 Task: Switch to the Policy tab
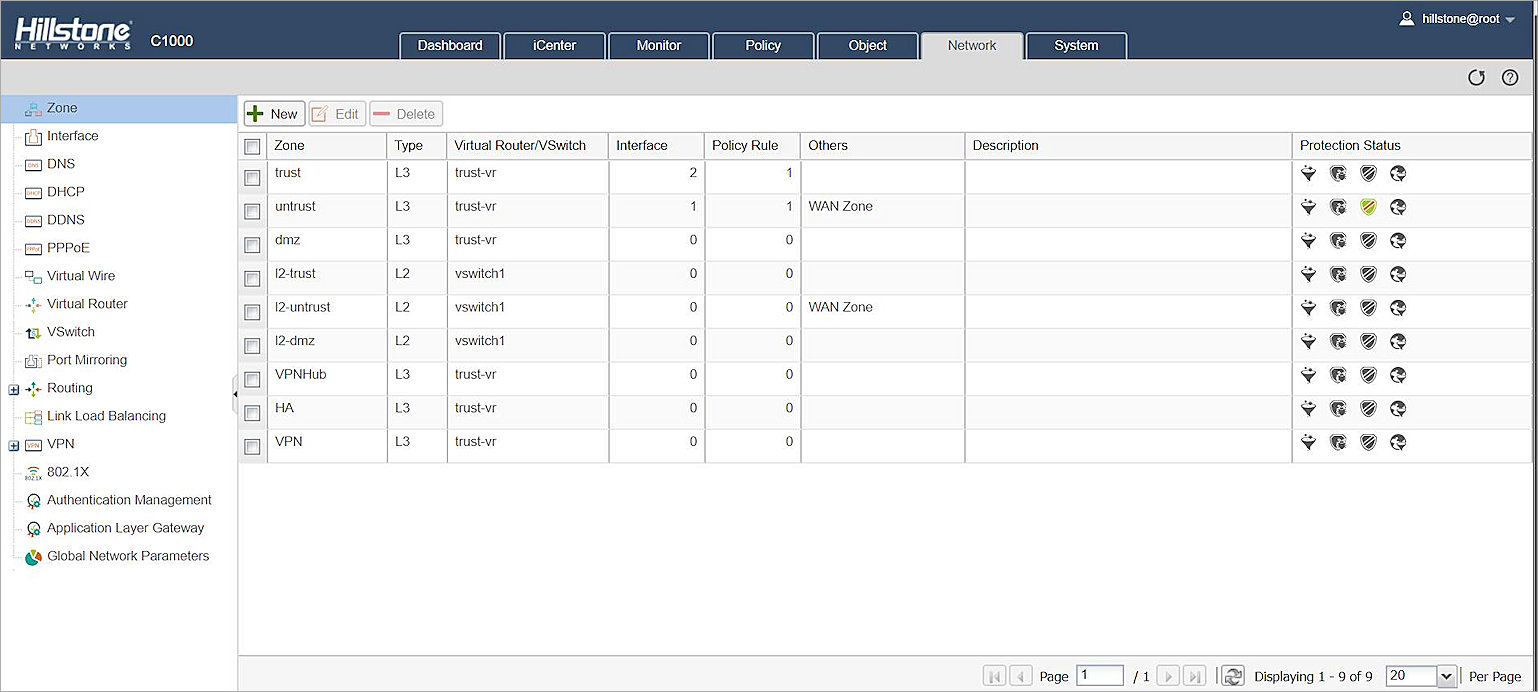[763, 45]
